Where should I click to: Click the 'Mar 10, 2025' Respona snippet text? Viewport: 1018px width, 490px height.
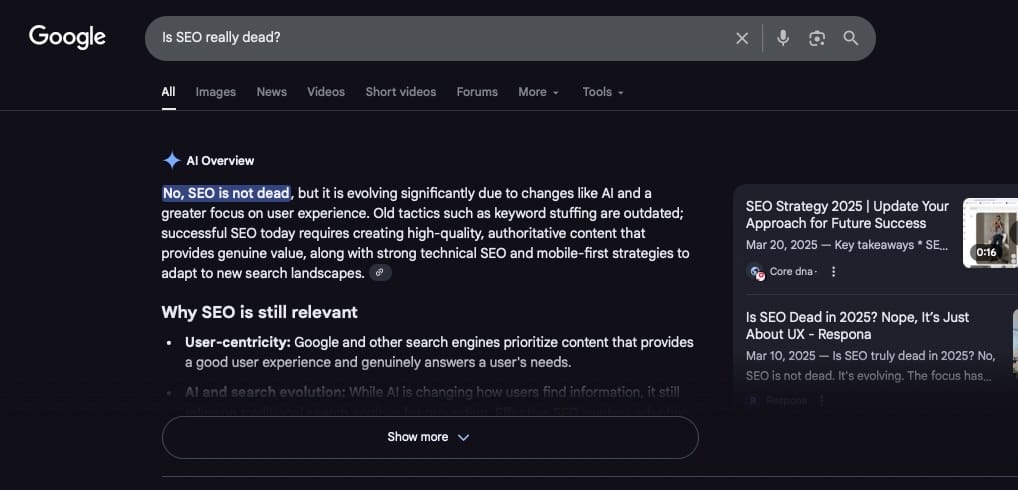click(x=870, y=366)
